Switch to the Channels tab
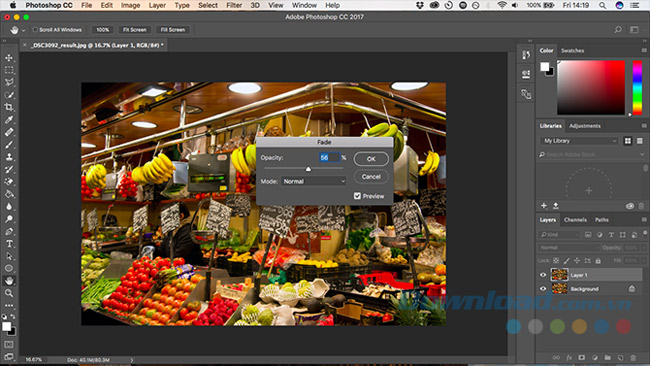 [575, 220]
